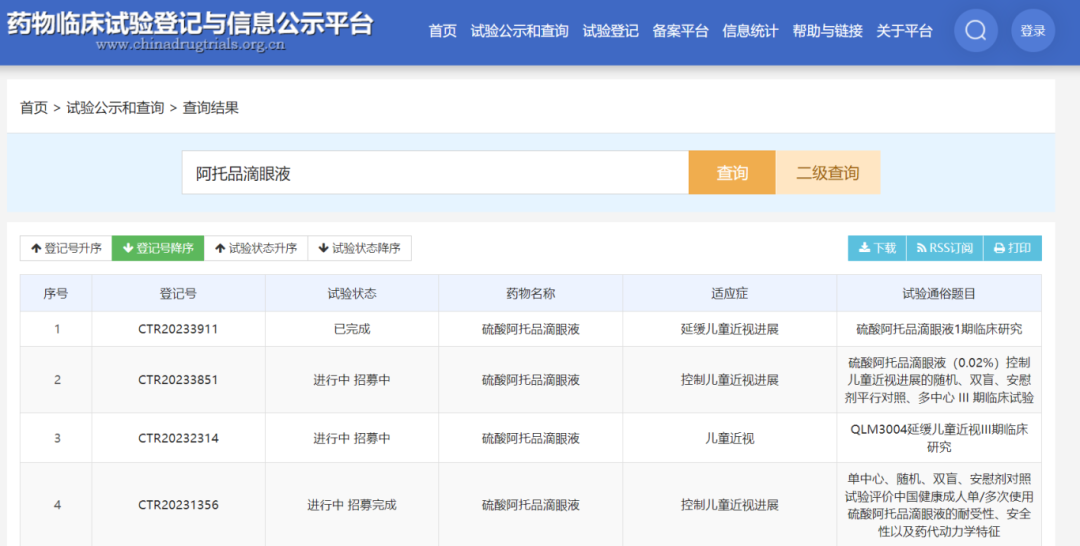Sort by 试验状态升序

(x=256, y=248)
